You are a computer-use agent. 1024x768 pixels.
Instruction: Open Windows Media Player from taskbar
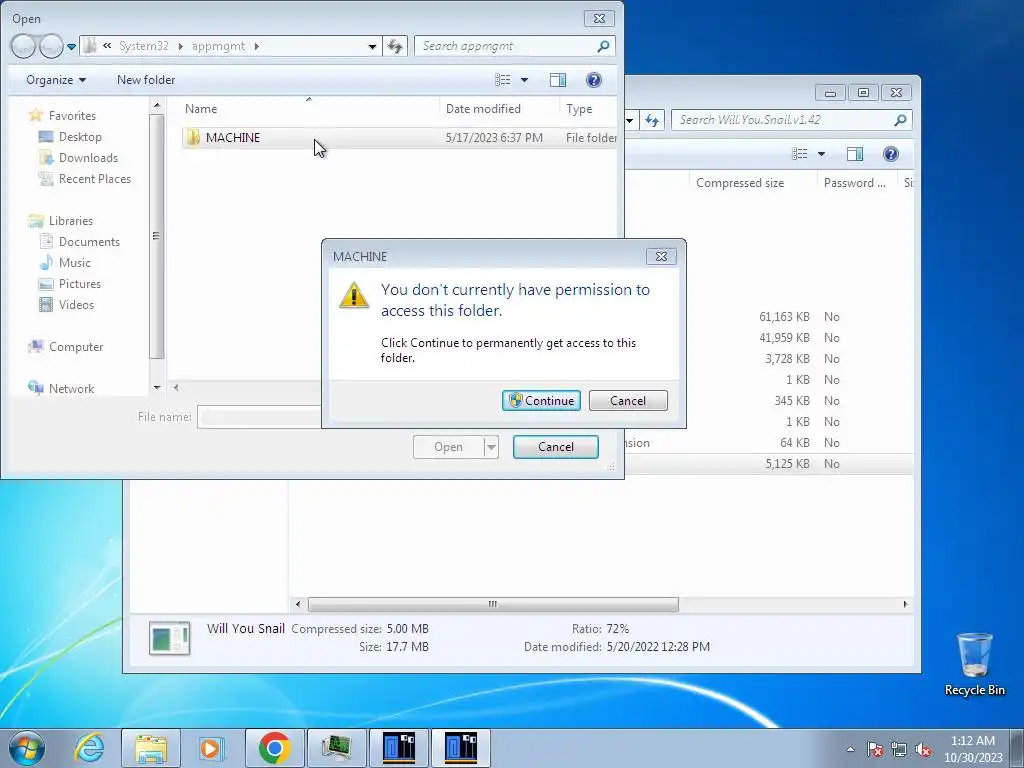(211, 748)
